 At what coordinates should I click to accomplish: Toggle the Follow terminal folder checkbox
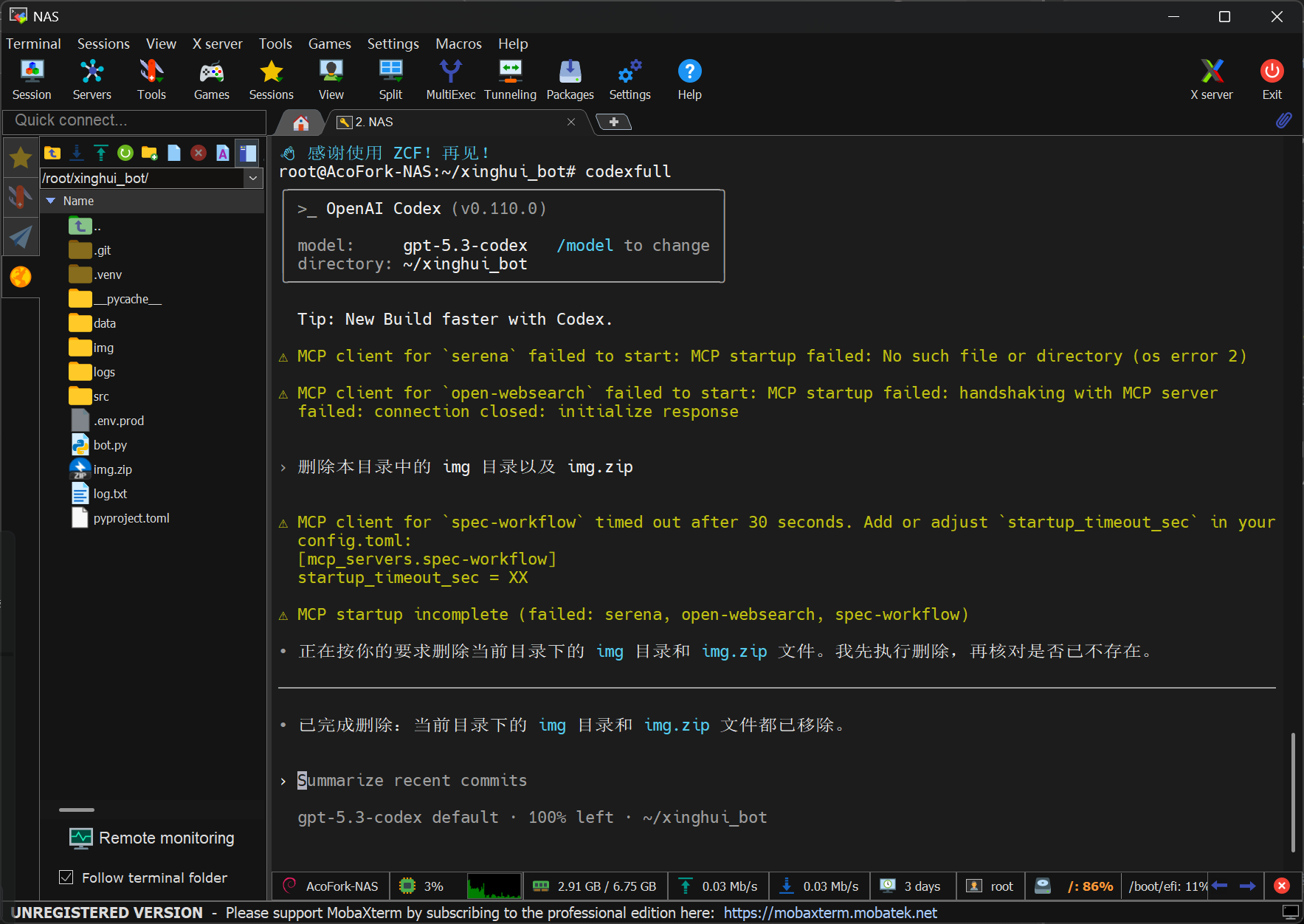point(66,878)
